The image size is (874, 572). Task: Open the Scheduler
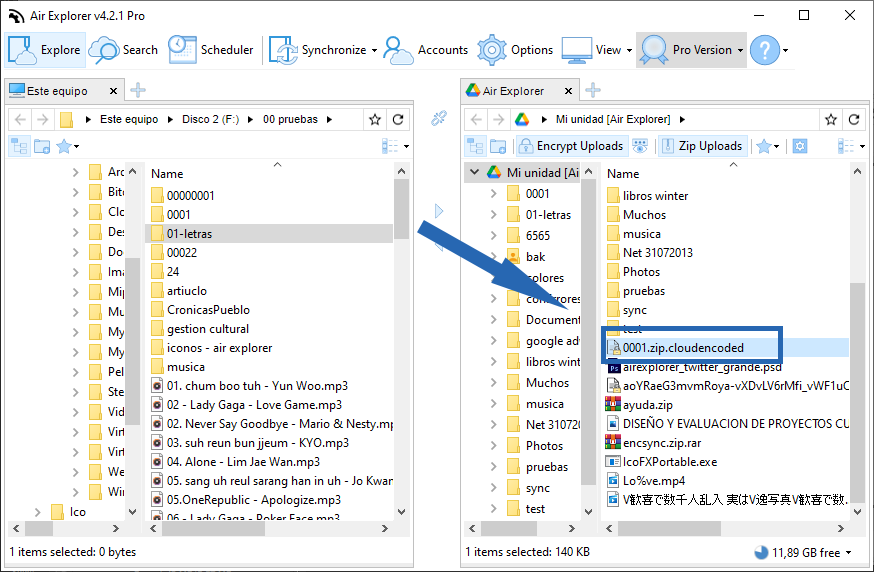click(211, 50)
